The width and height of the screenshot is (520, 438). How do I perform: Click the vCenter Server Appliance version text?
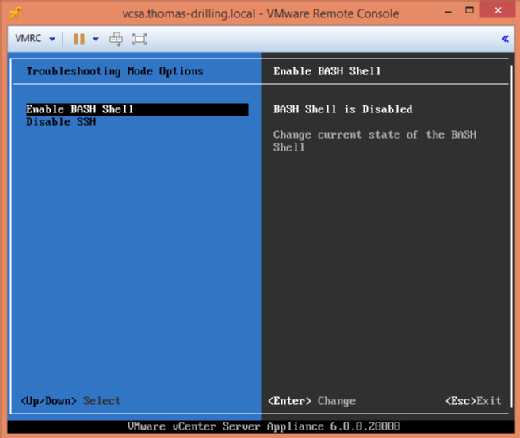coord(264,426)
